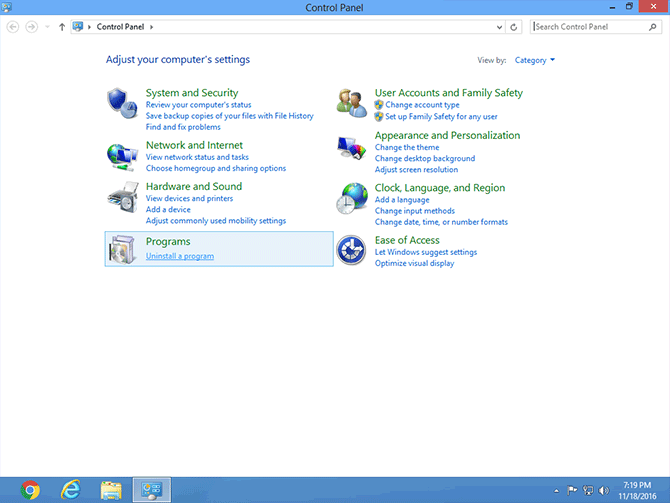Open the System and Security shield icon
The image size is (670, 503).
point(122,104)
